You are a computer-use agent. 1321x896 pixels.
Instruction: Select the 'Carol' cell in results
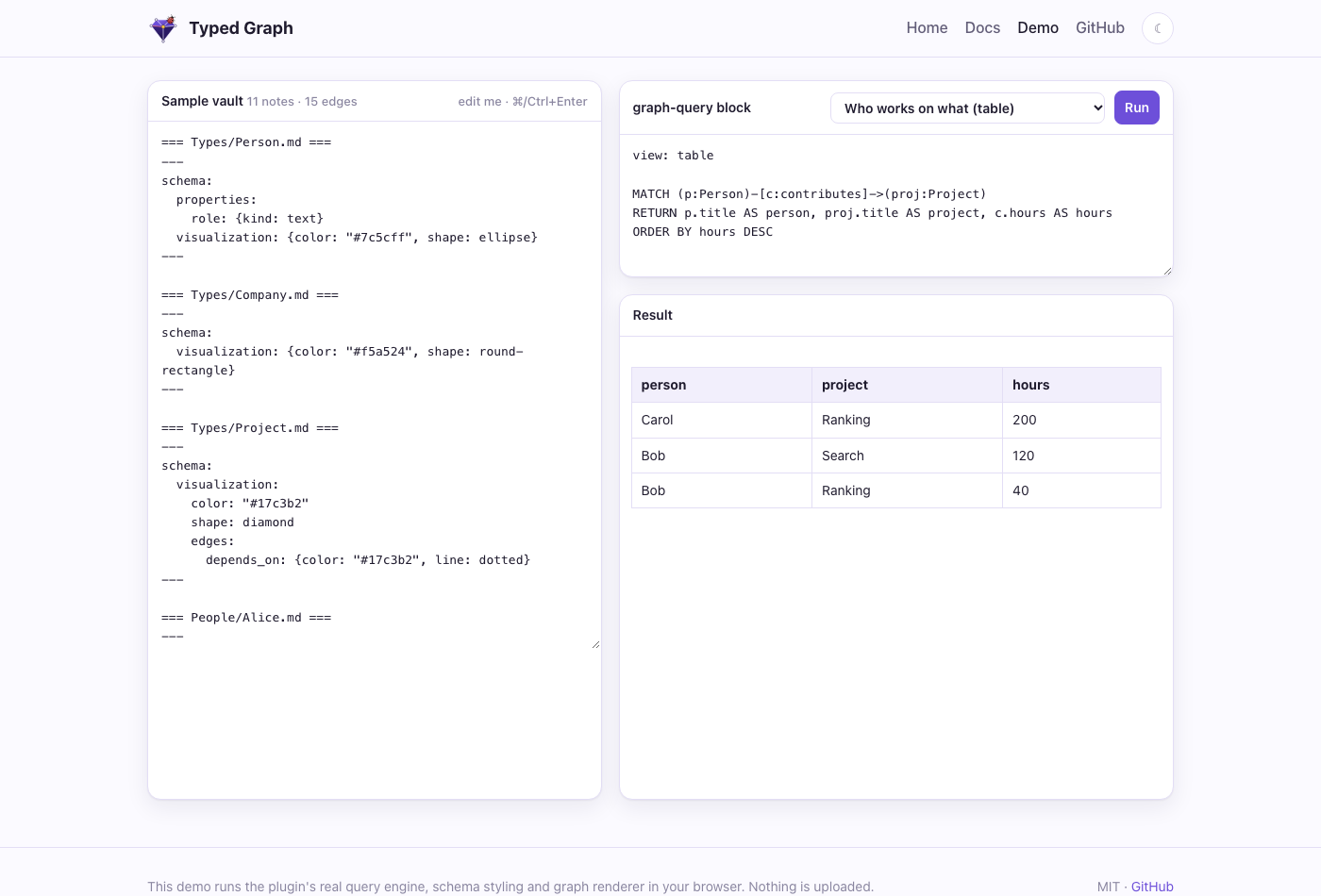pyautogui.click(x=722, y=420)
